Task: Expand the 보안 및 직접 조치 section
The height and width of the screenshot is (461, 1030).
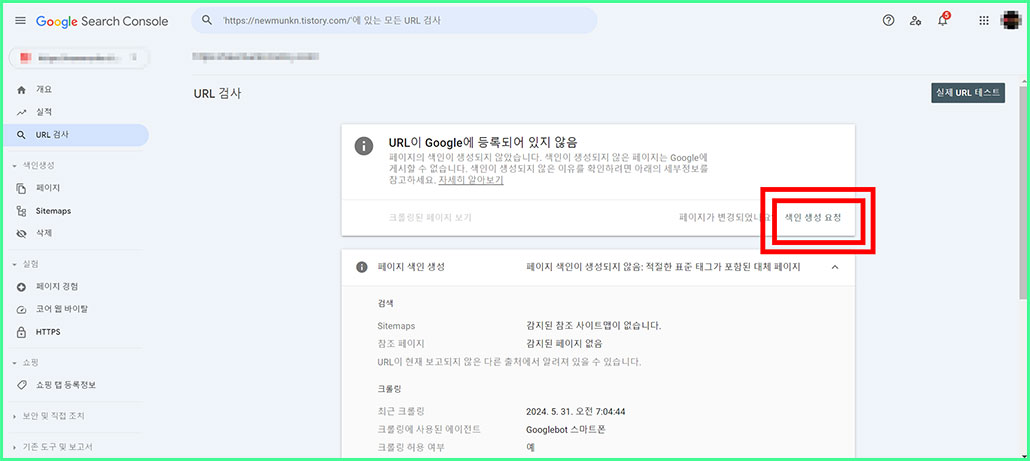Action: (x=49, y=416)
